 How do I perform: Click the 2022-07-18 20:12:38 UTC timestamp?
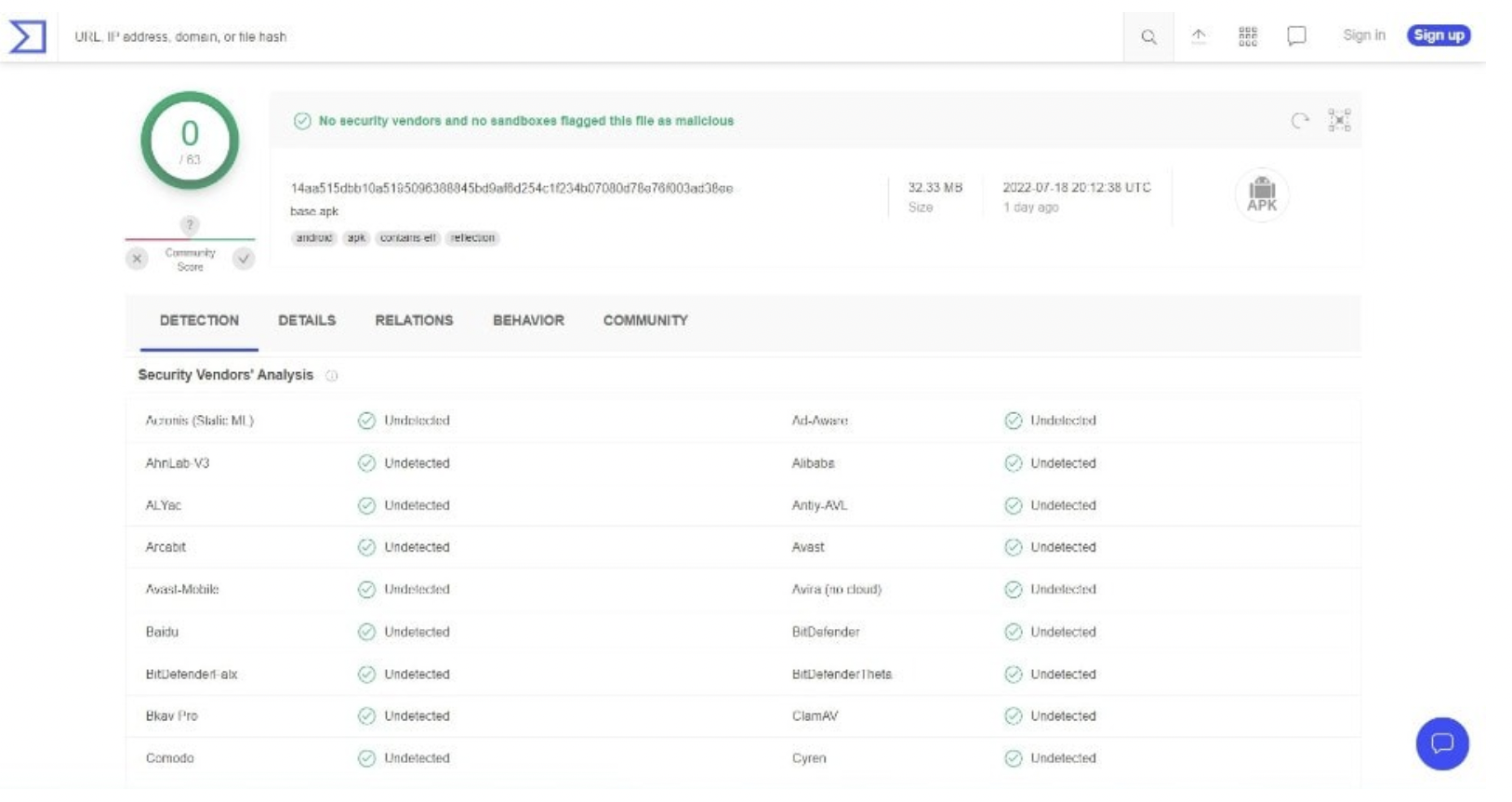coord(1077,188)
